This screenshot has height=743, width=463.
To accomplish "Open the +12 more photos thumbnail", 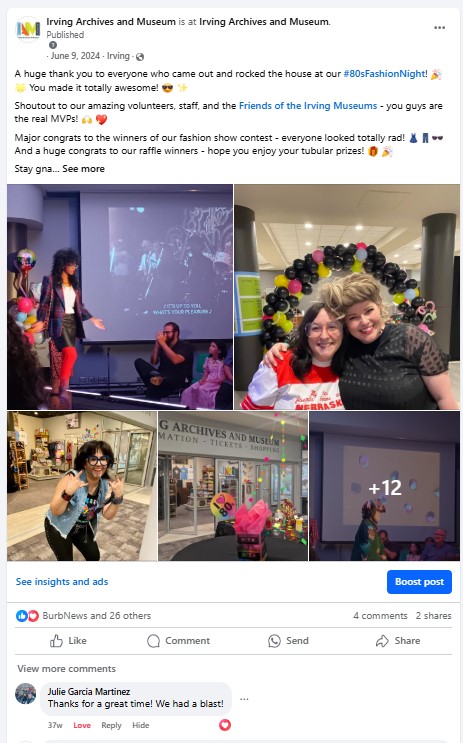I will 384,486.
